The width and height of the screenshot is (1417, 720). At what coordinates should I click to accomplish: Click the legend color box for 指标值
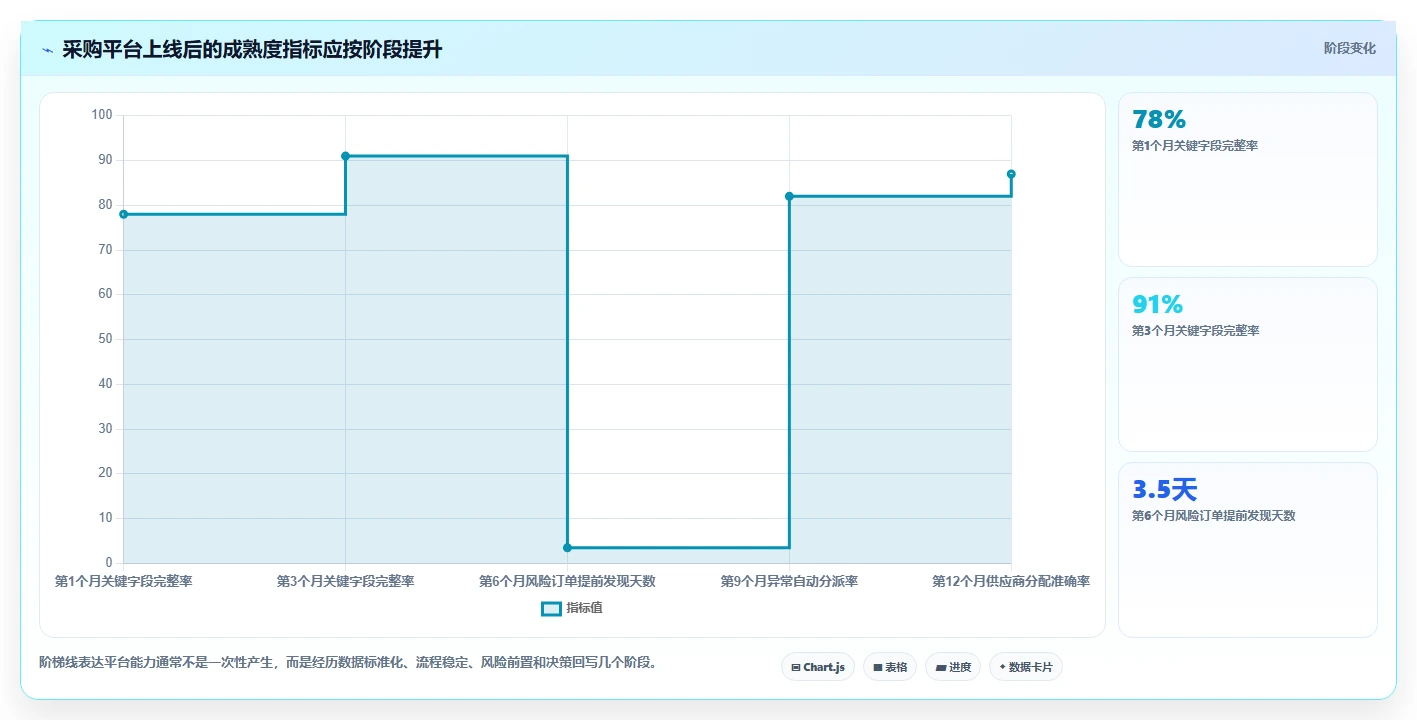point(551,608)
